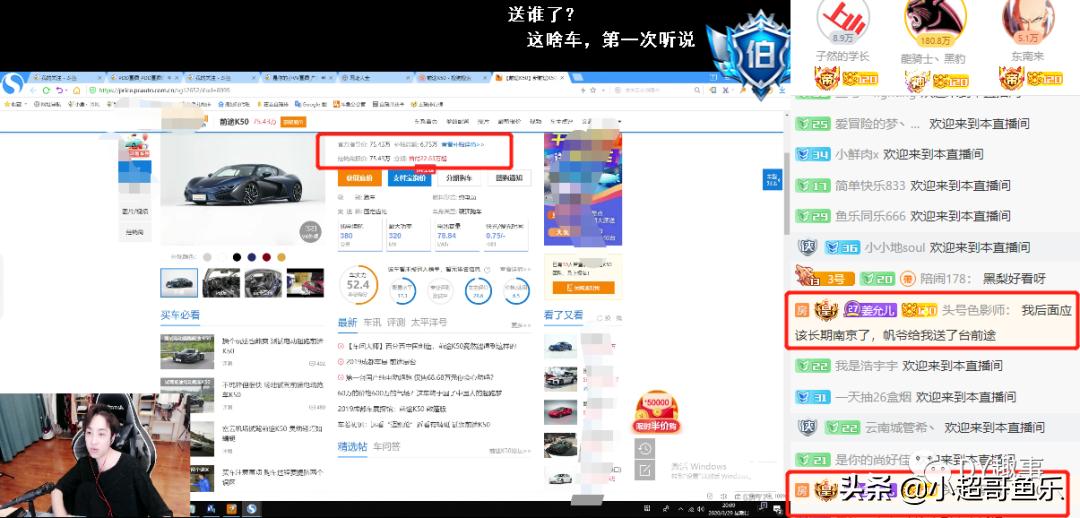Click the 团购通知 button

tap(509, 178)
